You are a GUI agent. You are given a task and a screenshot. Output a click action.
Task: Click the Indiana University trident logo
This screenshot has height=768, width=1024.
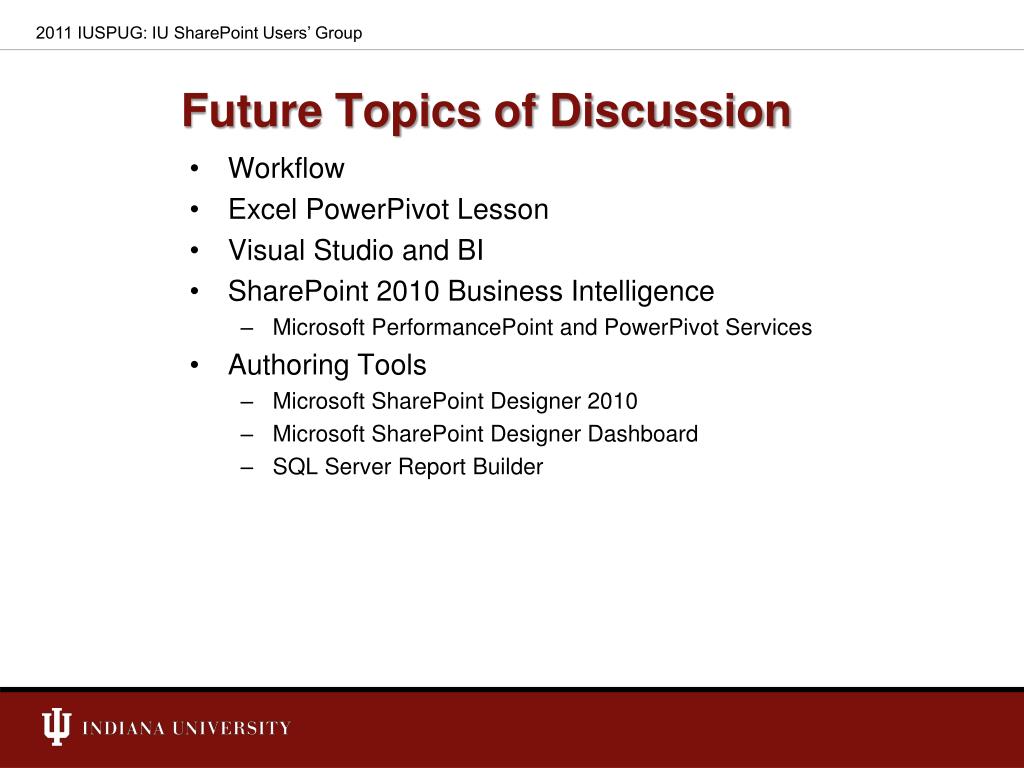pyautogui.click(x=56, y=726)
